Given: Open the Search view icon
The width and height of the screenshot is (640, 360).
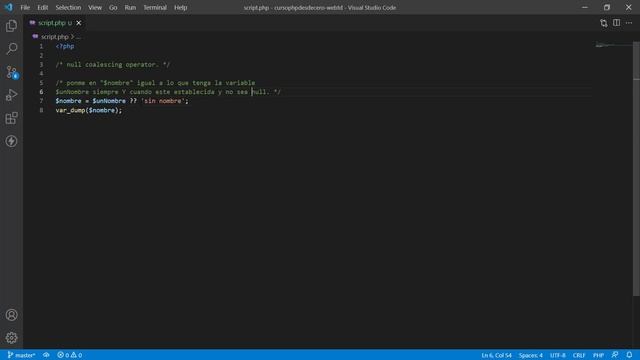Looking at the screenshot, I should pos(11,49).
